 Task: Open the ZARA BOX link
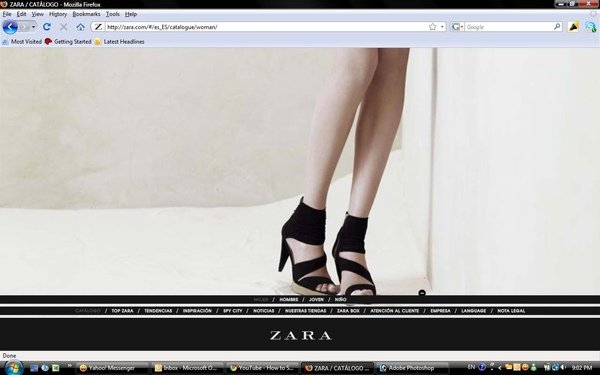[x=348, y=311]
